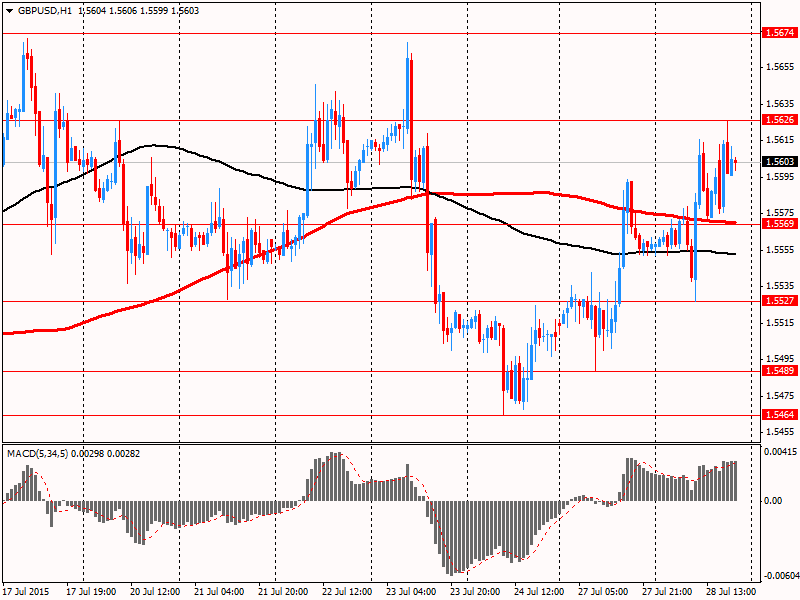
Task: Click the 23 Jul 04:00 time label
Action: pos(411,592)
